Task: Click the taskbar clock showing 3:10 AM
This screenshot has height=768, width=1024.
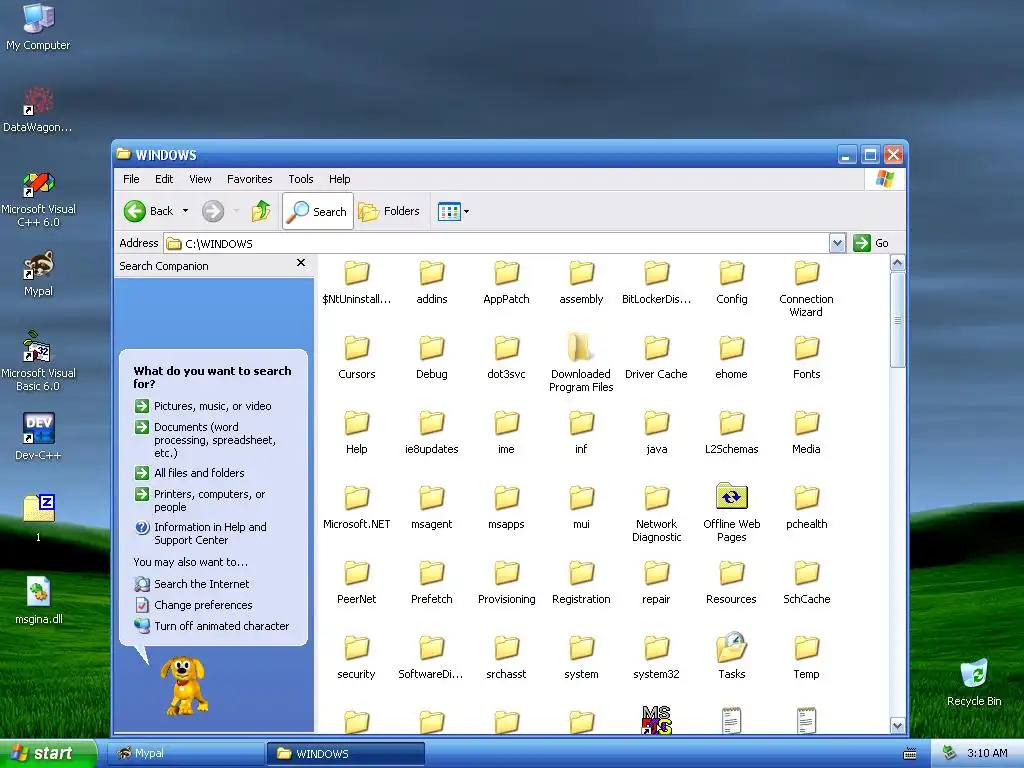Action: [987, 753]
